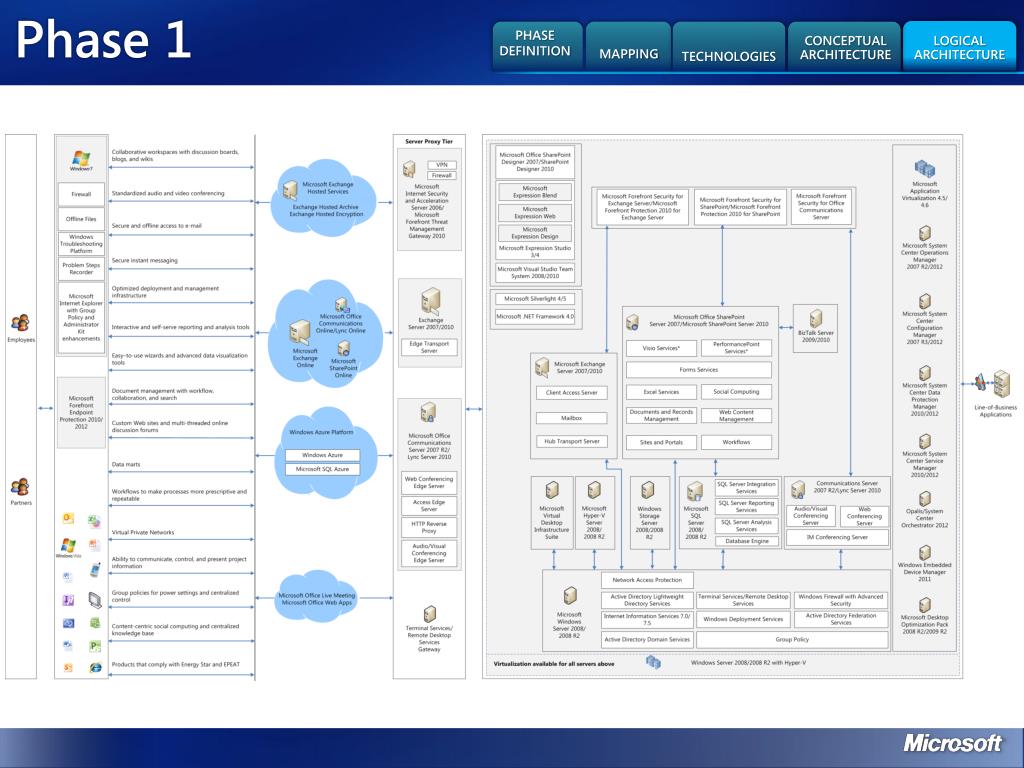
Task: Click the Hyper-V virtualization icon in footer
Action: [653, 662]
